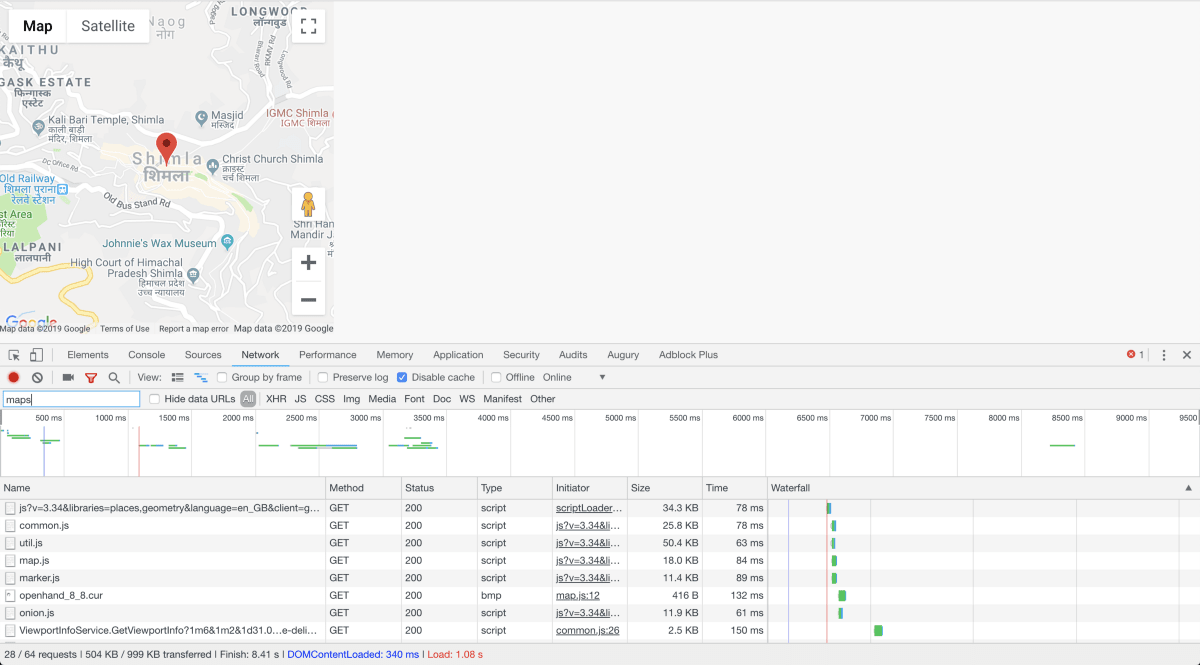
Task: Stop recording network log
Action: 14,377
